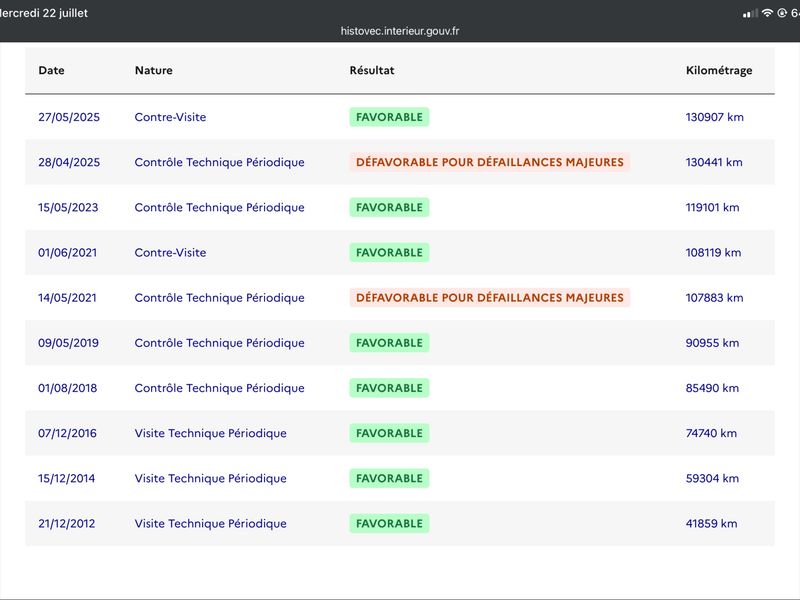The width and height of the screenshot is (800, 600).
Task: Select the 41859 km mileage value
Action: coord(711,523)
